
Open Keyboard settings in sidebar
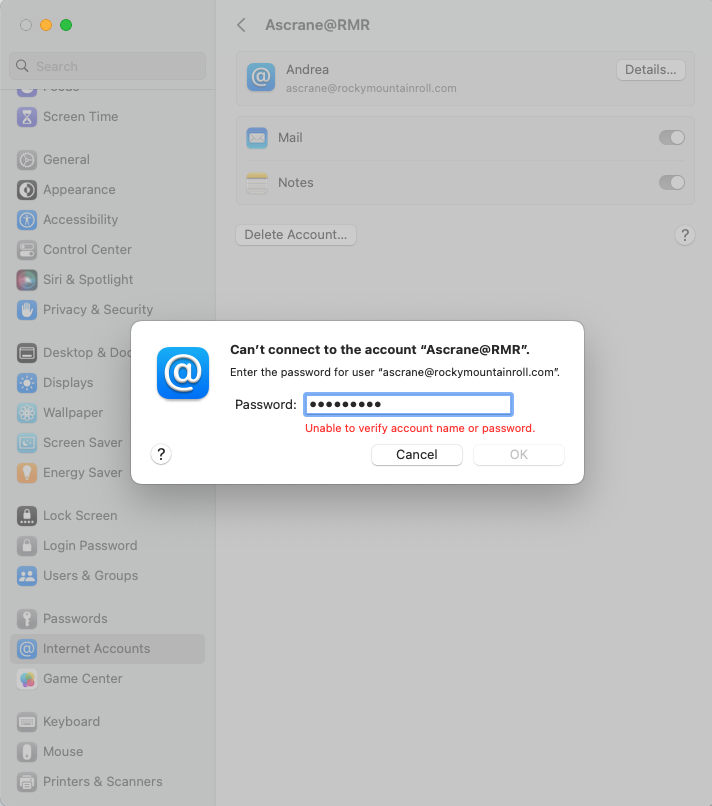point(71,722)
